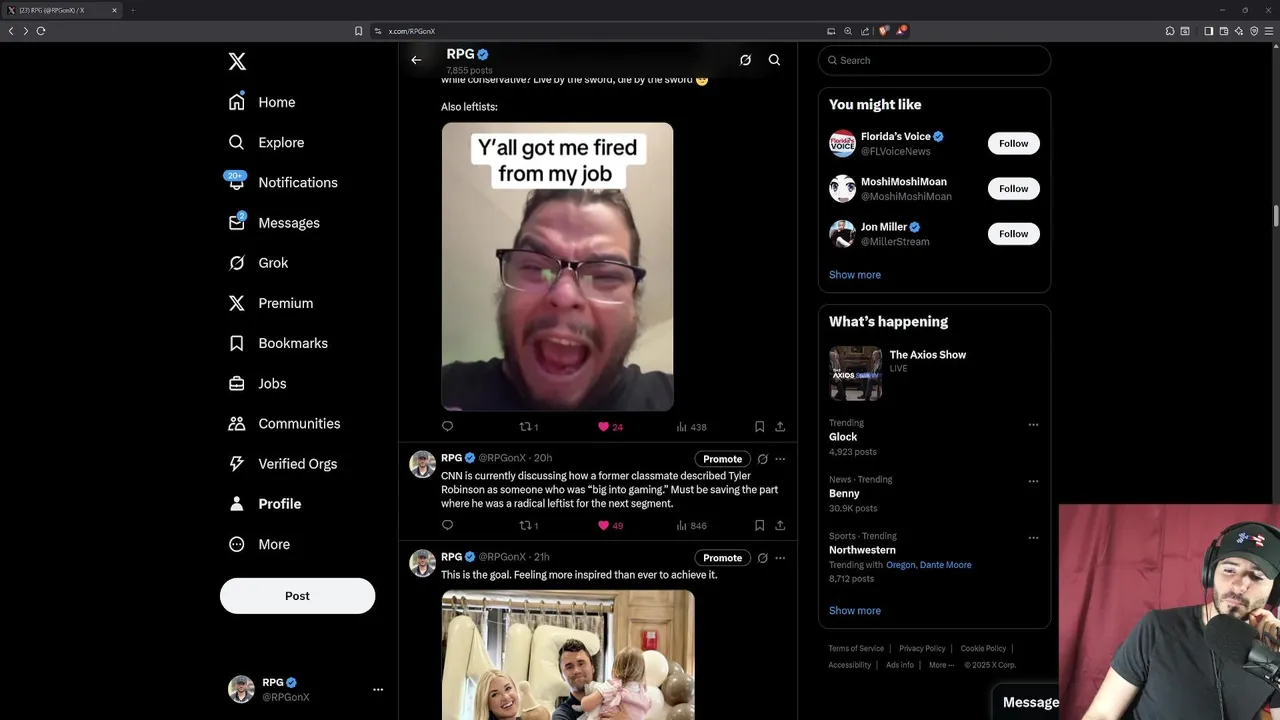1280x720 pixels.
Task: Open The Axios Show live thumbnail
Action: tap(855, 373)
